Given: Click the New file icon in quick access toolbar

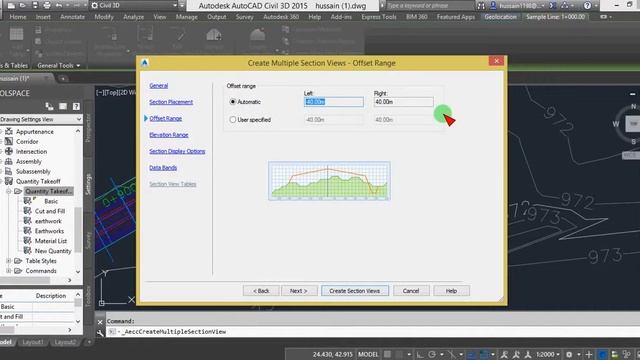Looking at the screenshot, I should click(x=11, y=5).
